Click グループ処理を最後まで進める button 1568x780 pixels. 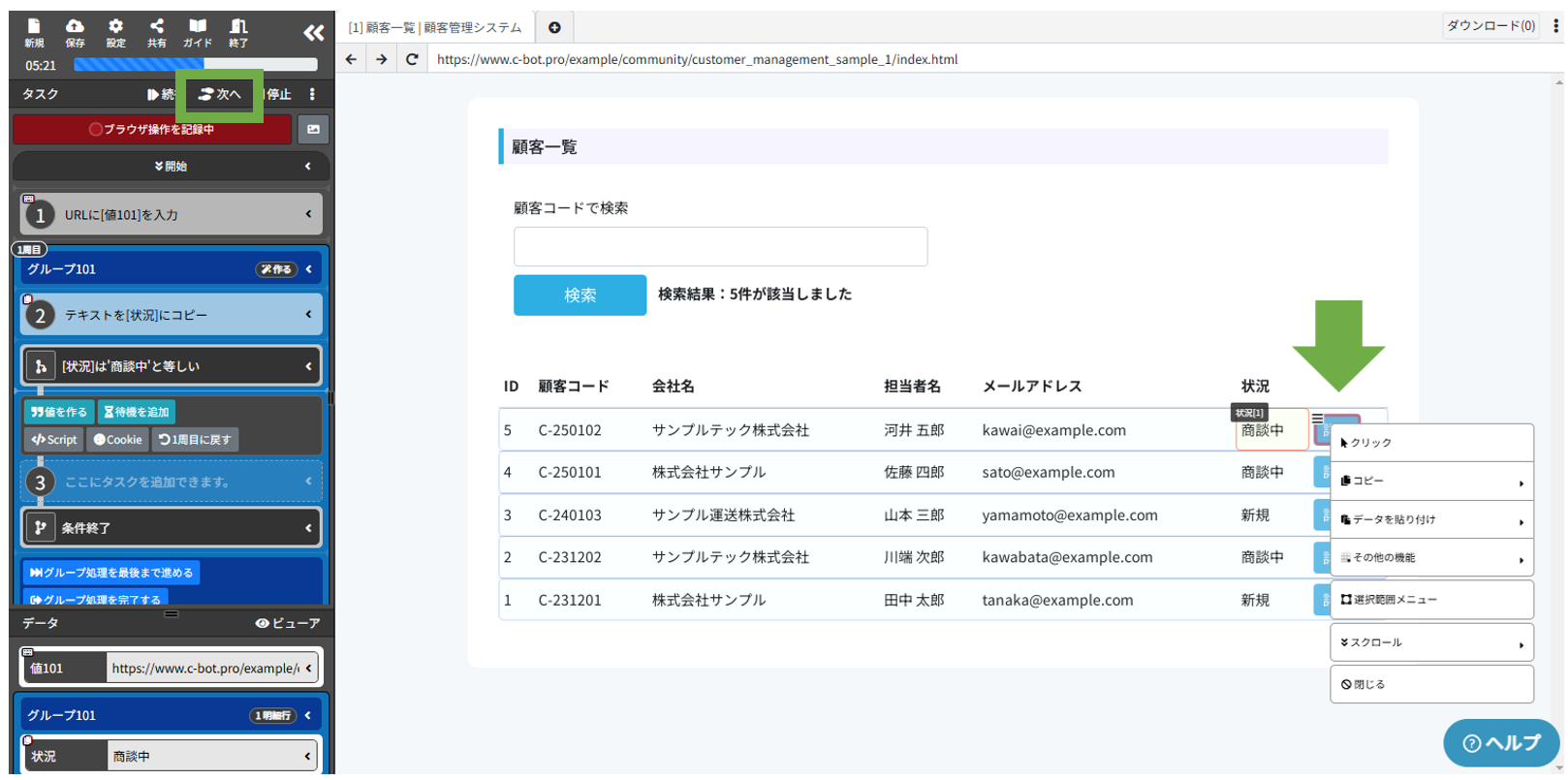click(x=111, y=573)
